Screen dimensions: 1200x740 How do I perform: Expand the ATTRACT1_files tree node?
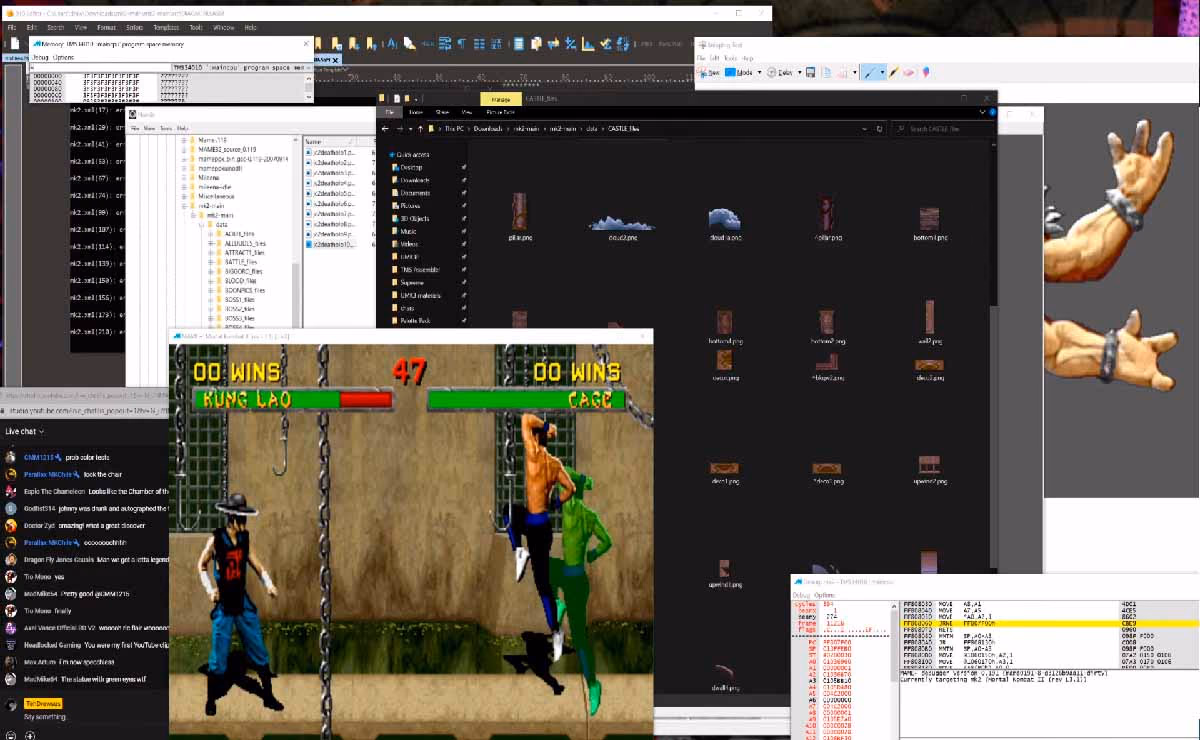211,252
